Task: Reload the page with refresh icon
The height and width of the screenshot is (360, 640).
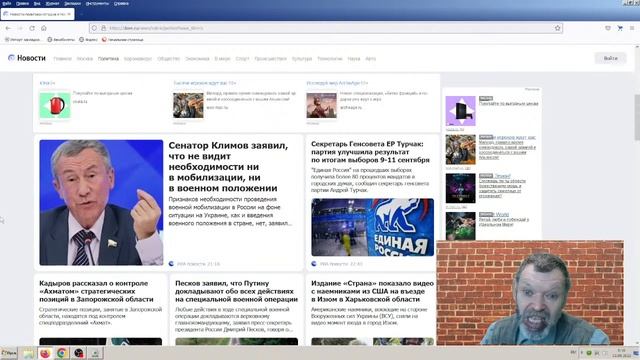Action: point(32,28)
